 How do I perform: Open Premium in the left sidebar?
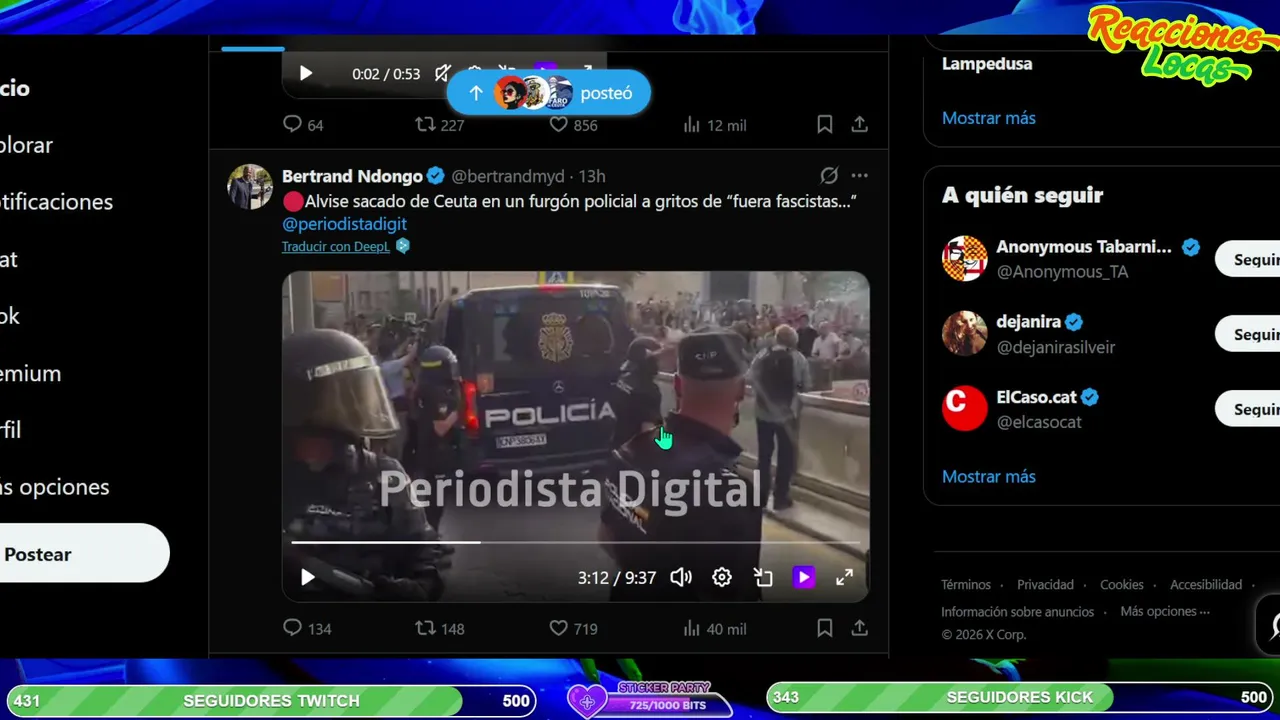[30, 374]
